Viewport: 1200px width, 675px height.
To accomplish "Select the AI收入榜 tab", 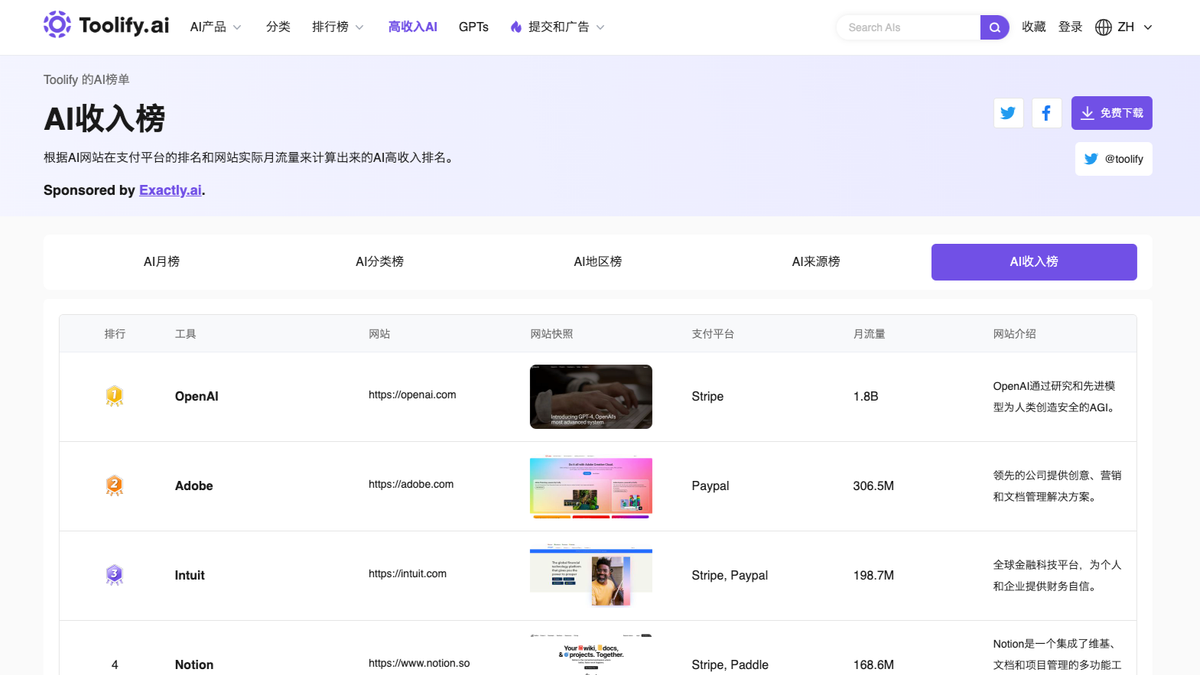I will pyautogui.click(x=1034, y=262).
